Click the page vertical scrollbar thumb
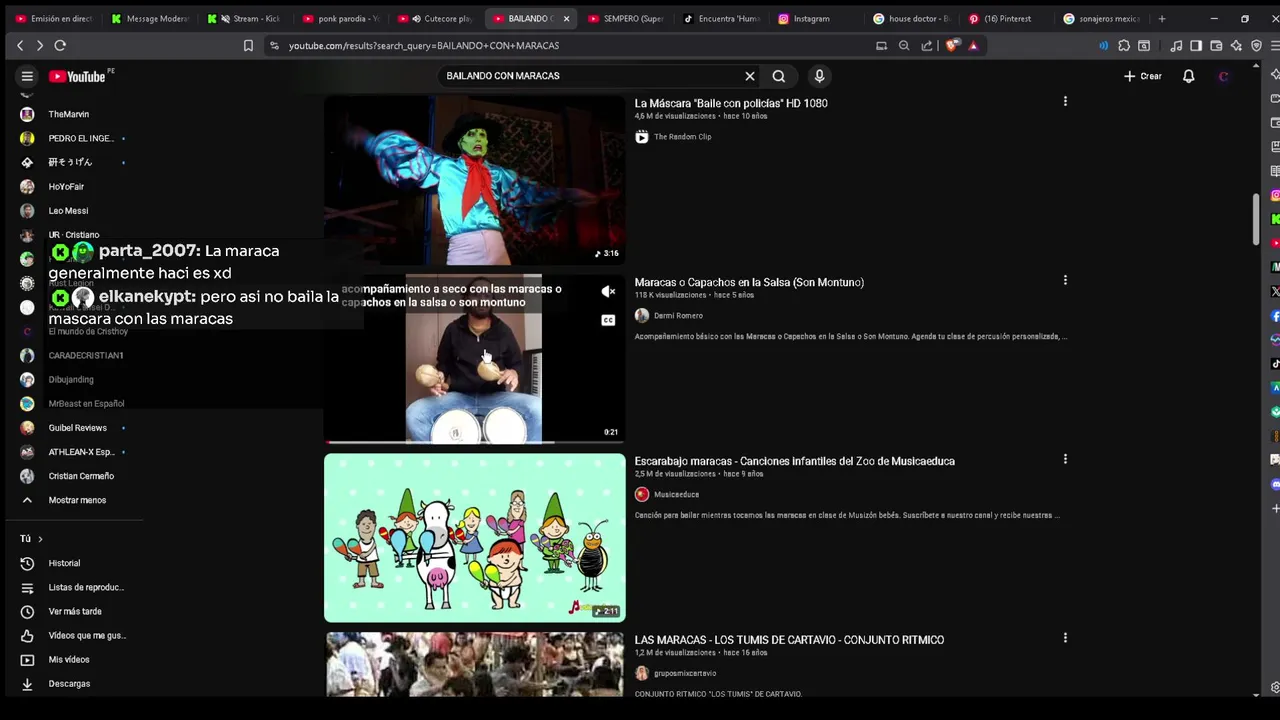The height and width of the screenshot is (720, 1280). pyautogui.click(x=1256, y=218)
